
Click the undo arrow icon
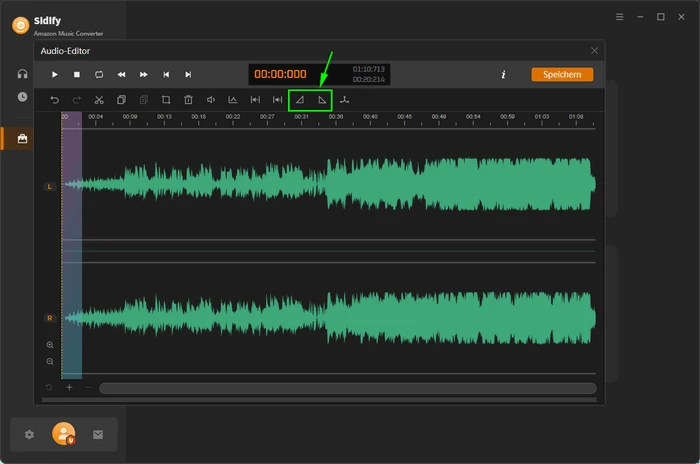pos(55,100)
